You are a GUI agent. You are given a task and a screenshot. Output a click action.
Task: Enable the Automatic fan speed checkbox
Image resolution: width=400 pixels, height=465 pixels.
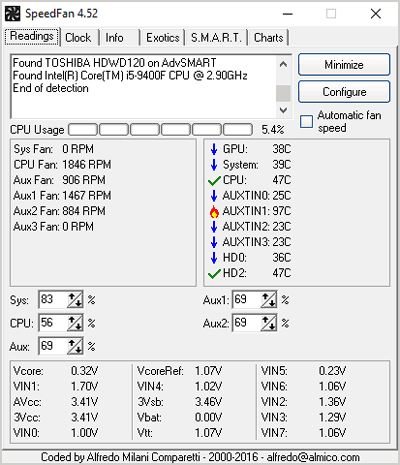[x=306, y=122]
